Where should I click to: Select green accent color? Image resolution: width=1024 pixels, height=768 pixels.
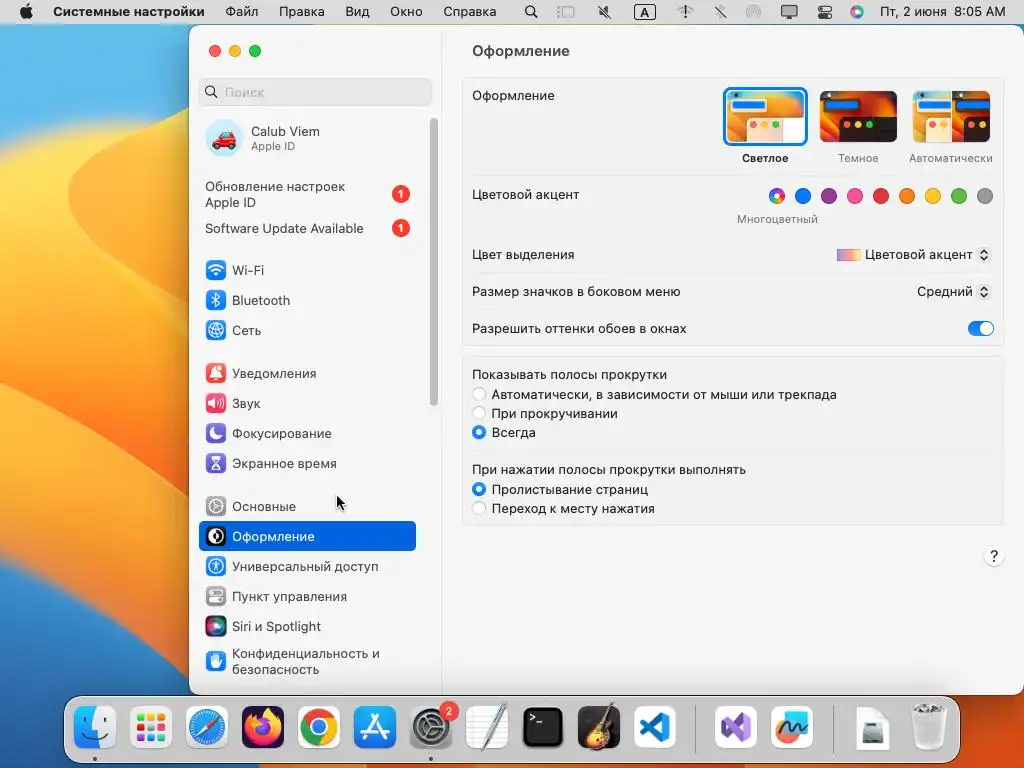tap(959, 196)
